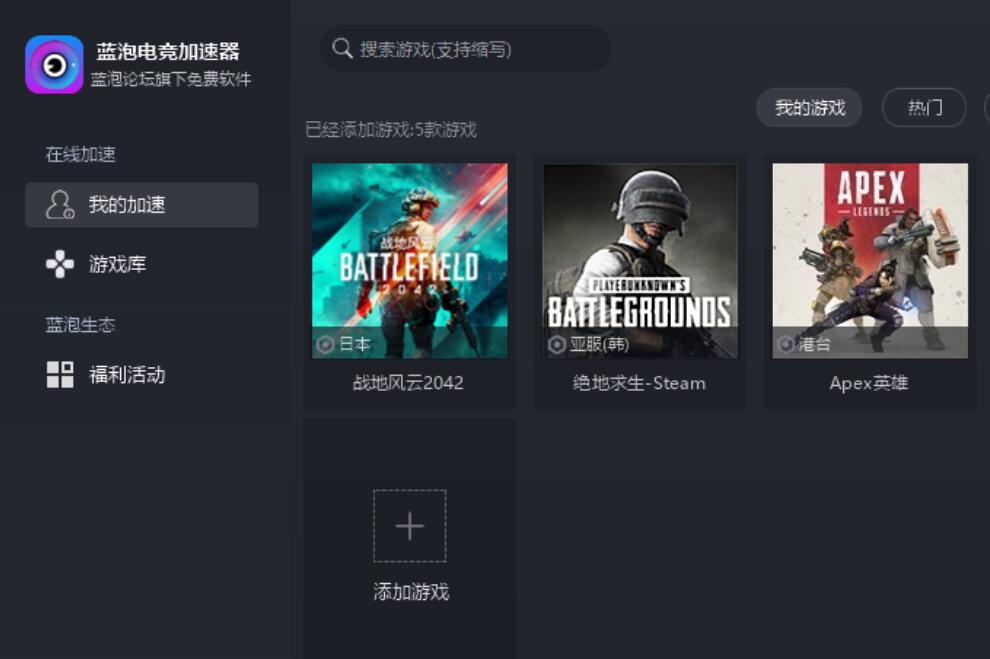This screenshot has height=659, width=990.
Task: Click the search magnifier icon
Action: click(342, 48)
